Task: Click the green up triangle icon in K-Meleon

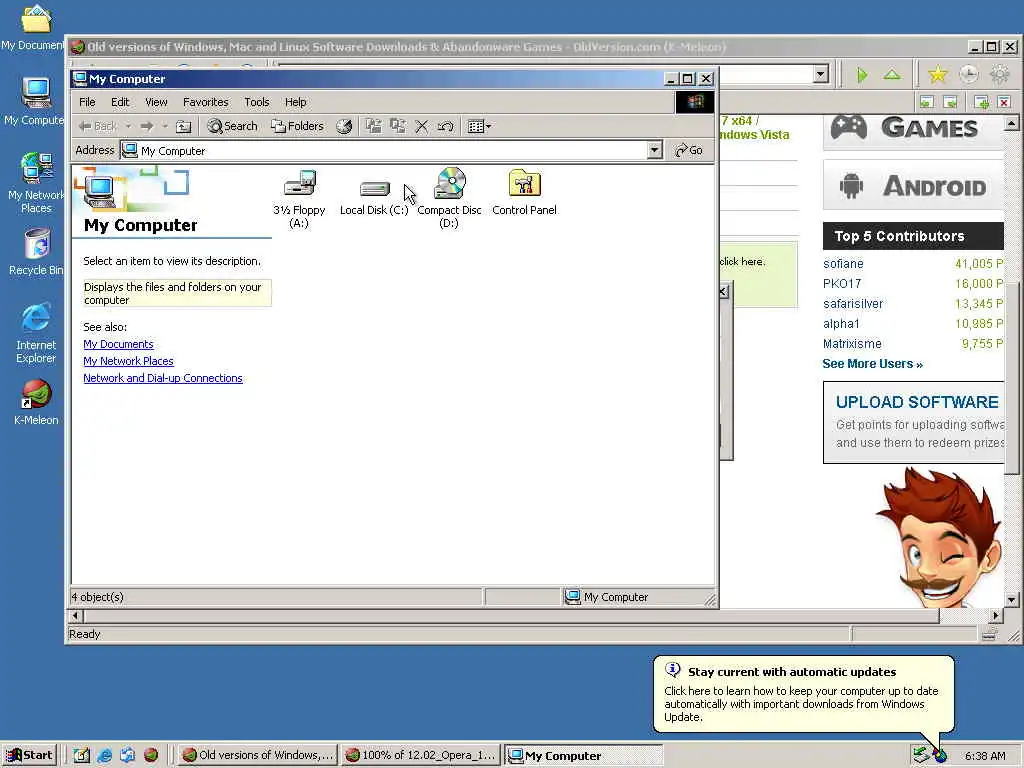Action: click(x=892, y=74)
